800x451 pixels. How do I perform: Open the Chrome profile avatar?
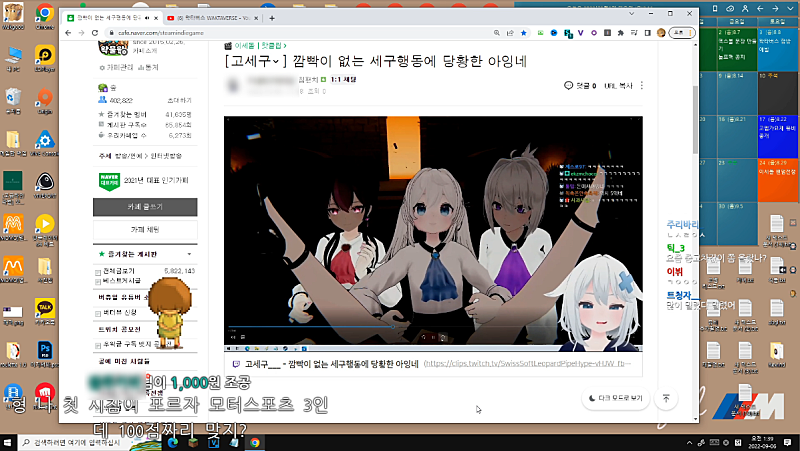click(661, 33)
